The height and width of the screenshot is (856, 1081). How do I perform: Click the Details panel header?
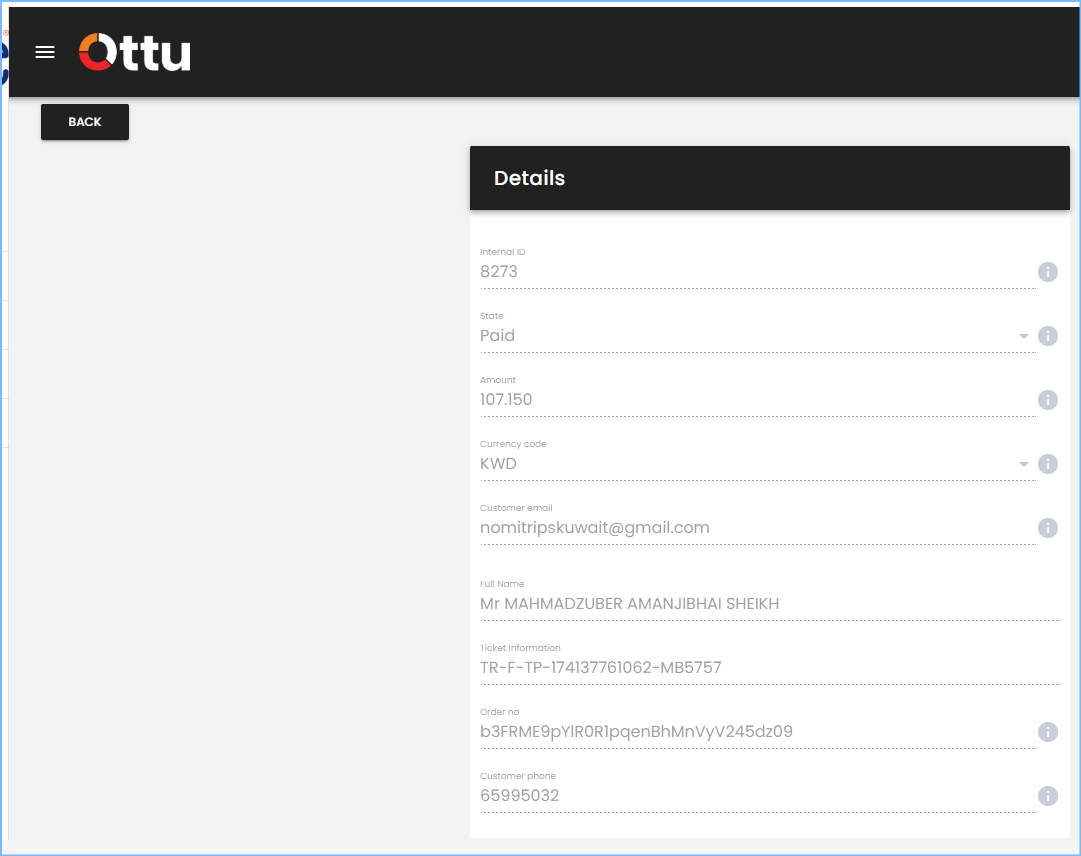(x=769, y=178)
